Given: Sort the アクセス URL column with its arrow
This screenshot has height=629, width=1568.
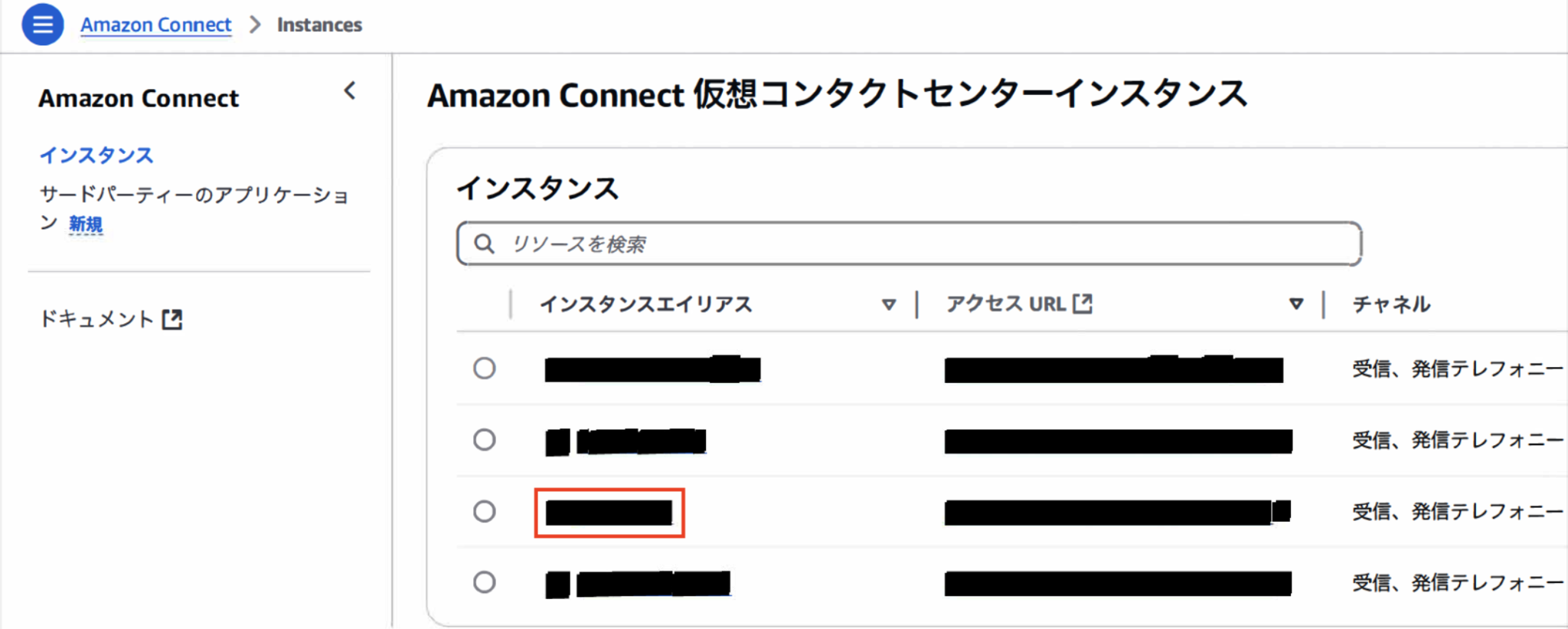Looking at the screenshot, I should 1295,304.
